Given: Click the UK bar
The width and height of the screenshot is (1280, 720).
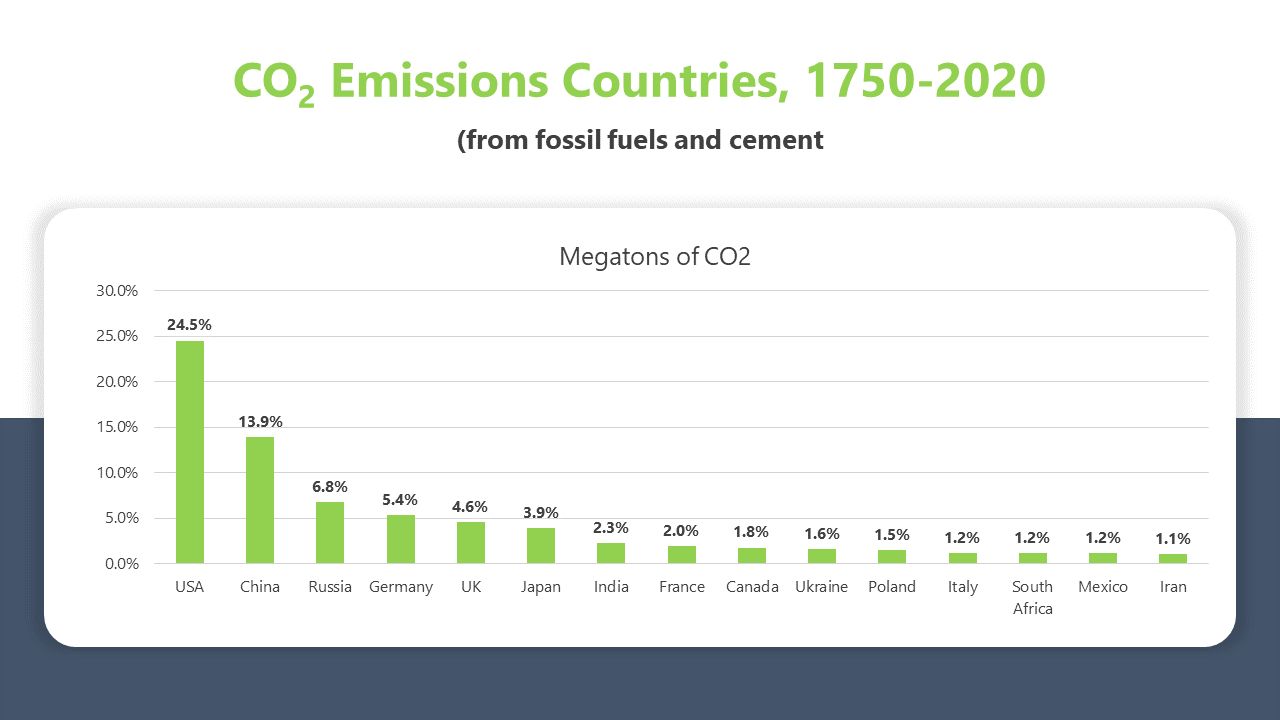Looking at the screenshot, I should [x=471, y=542].
